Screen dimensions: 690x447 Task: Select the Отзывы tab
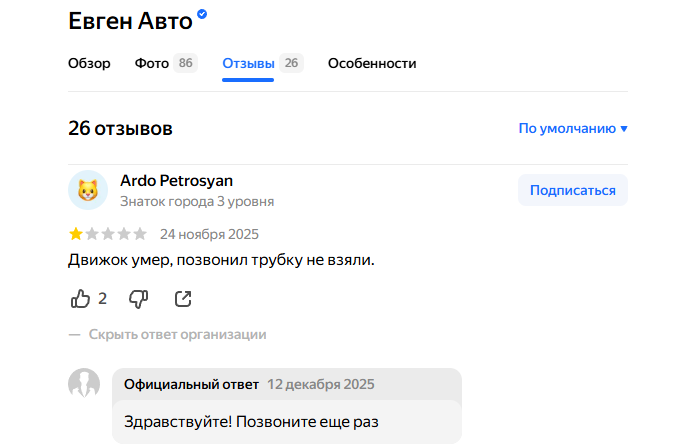(x=248, y=63)
